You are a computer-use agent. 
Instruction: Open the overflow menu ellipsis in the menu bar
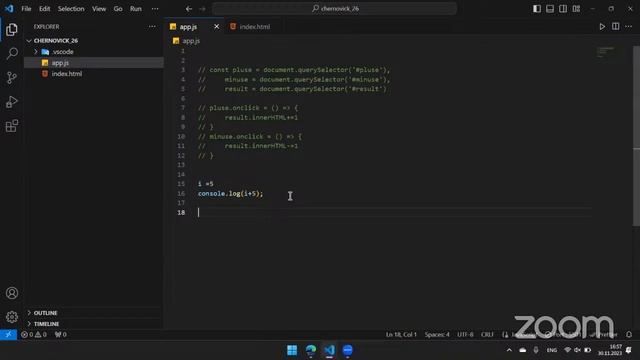point(155,9)
